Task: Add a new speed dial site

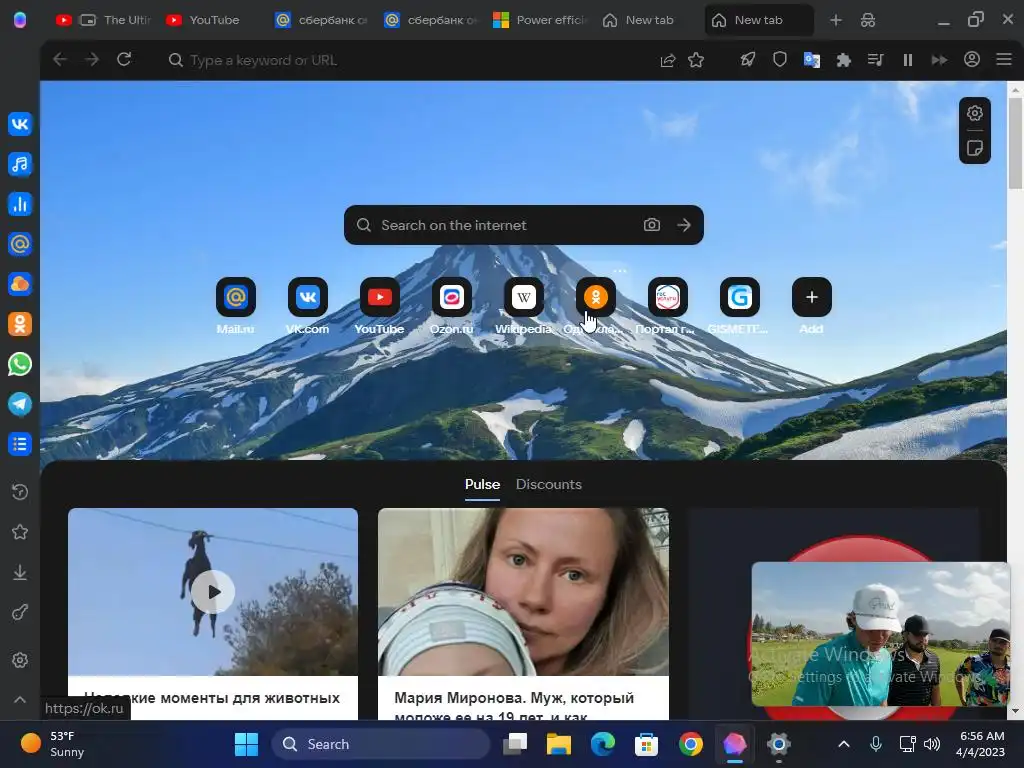Action: pyautogui.click(x=812, y=297)
